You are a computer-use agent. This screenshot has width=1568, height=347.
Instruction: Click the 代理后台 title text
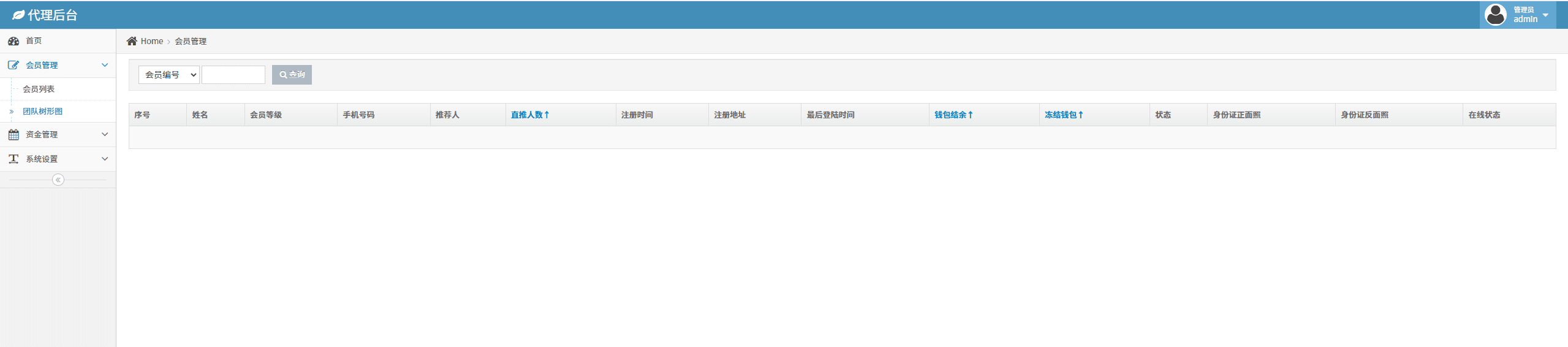pyautogui.click(x=53, y=15)
